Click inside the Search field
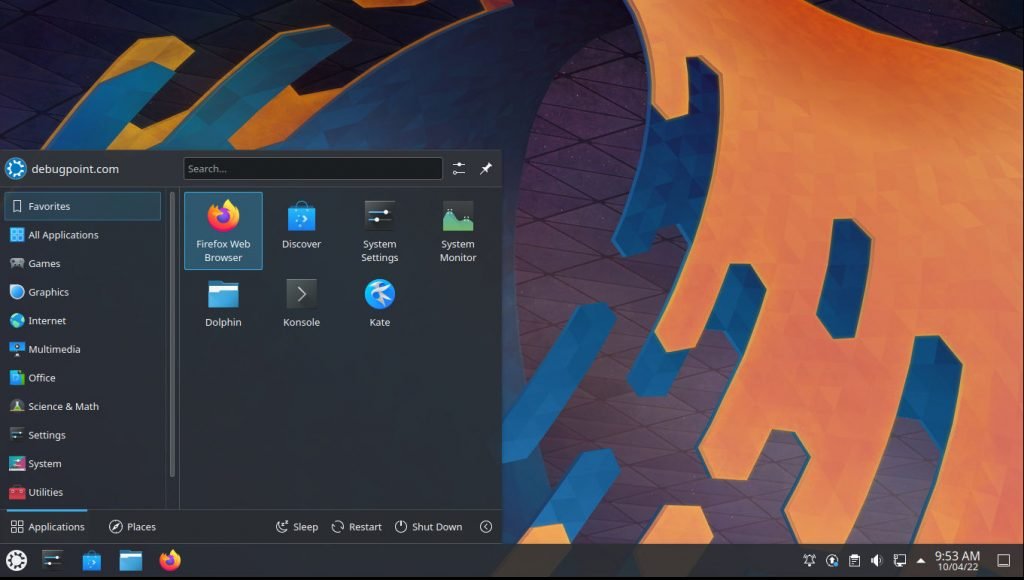The height and width of the screenshot is (580, 1024). (312, 168)
